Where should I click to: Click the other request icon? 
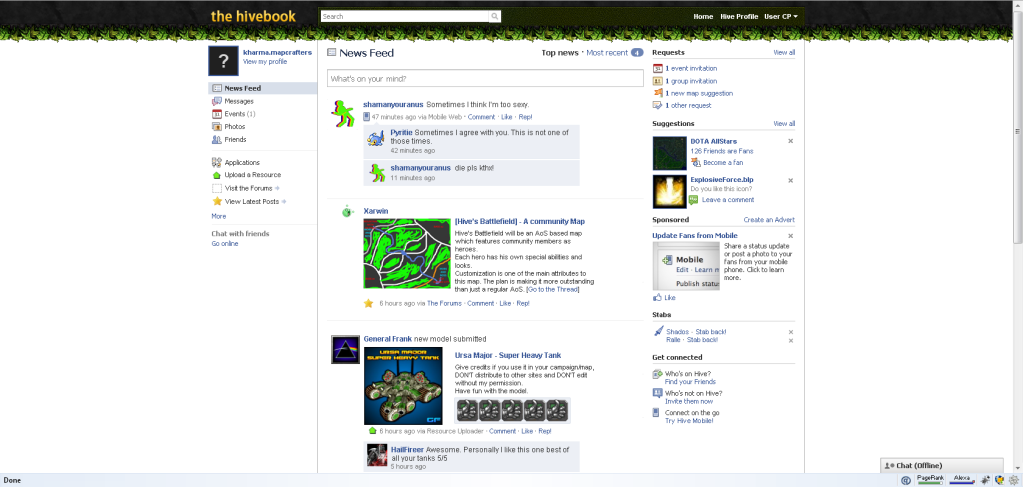click(x=658, y=105)
